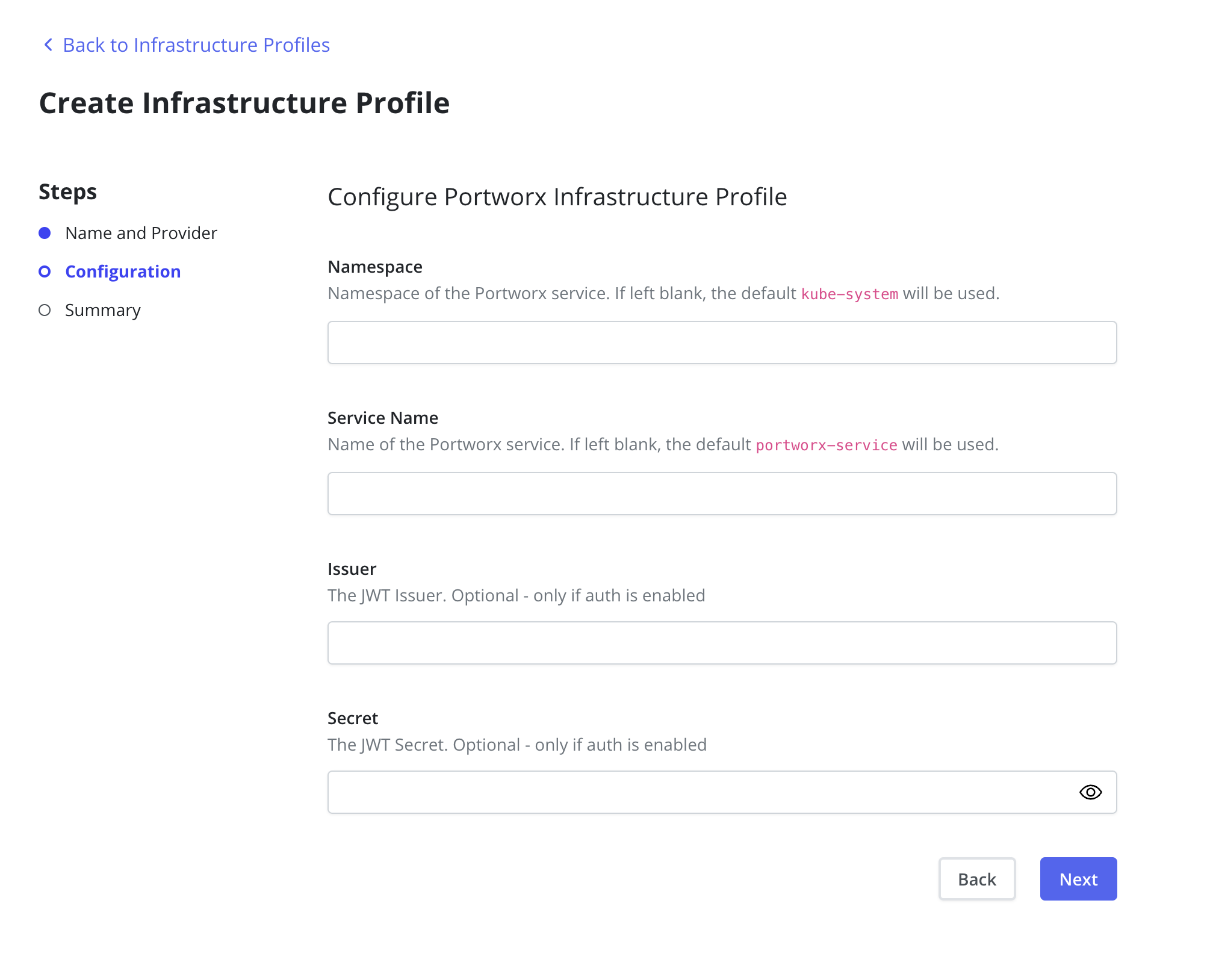Click the filled Name and Provider step bullet
The height and width of the screenshot is (980, 1210).
(x=45, y=233)
